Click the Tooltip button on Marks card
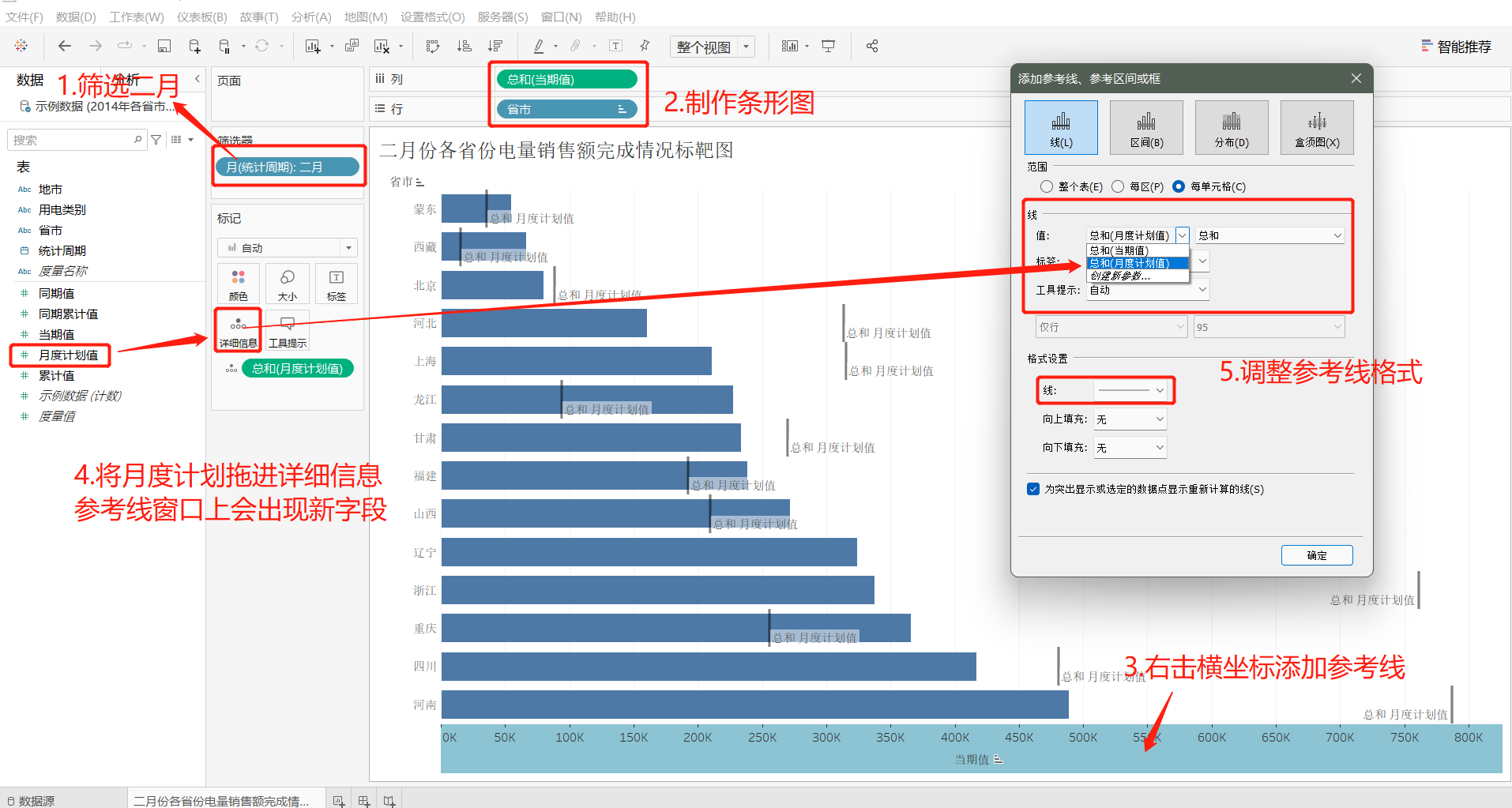 (x=288, y=330)
